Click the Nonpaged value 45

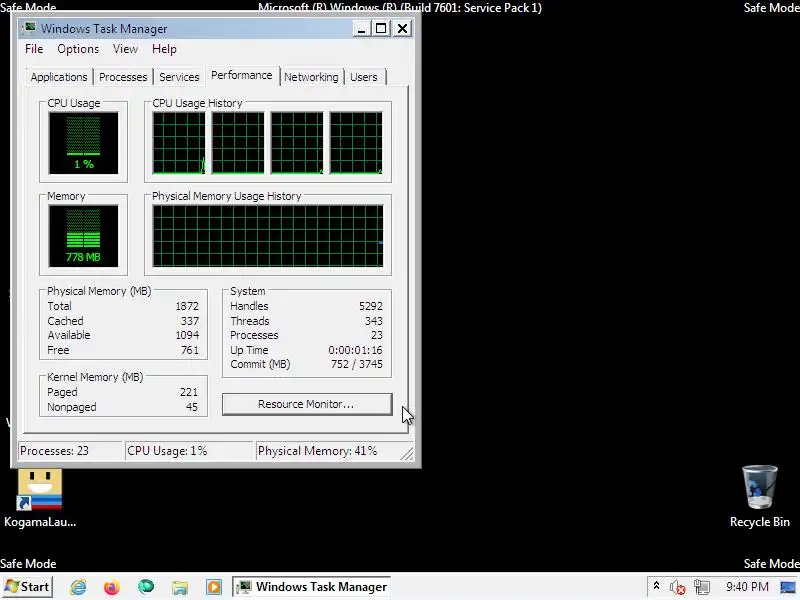pos(192,407)
